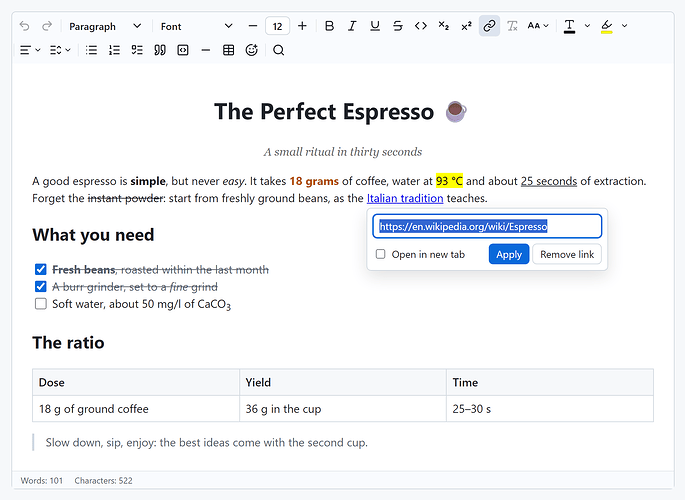Image resolution: width=685 pixels, height=500 pixels.
Task: Click the Words: 101 status entry
Action: 42,481
